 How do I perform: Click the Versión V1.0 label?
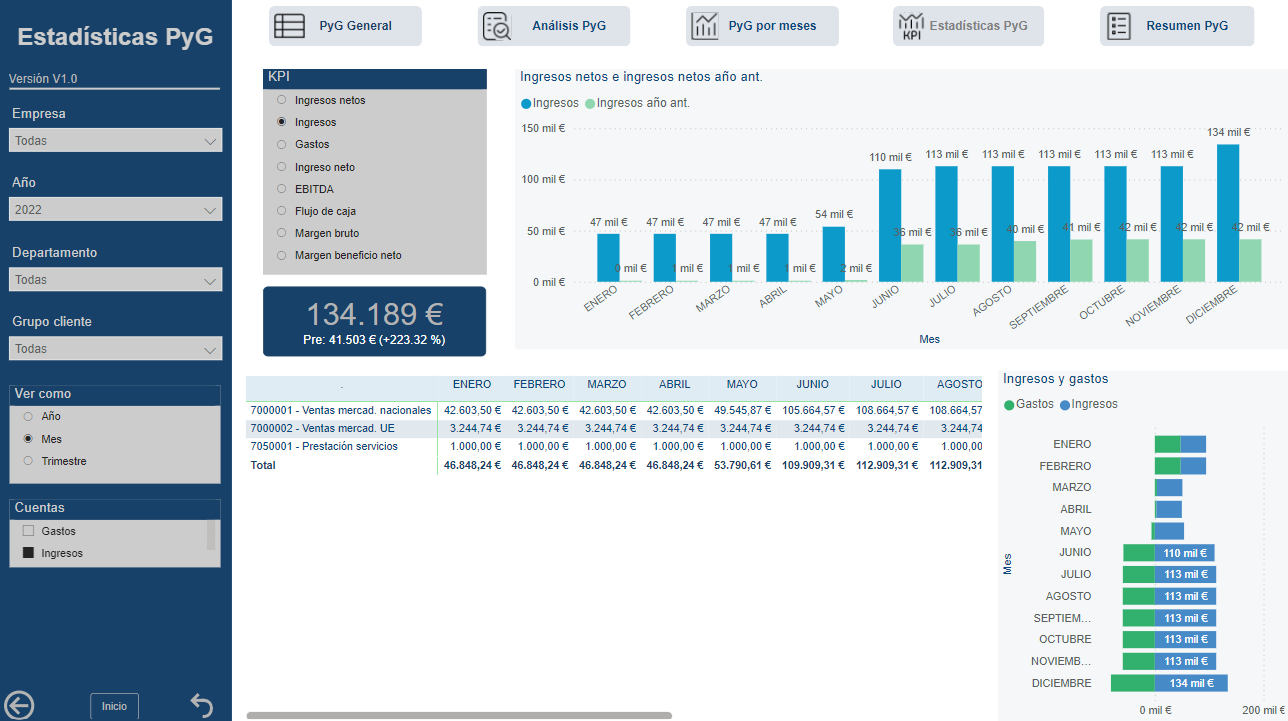coord(43,79)
